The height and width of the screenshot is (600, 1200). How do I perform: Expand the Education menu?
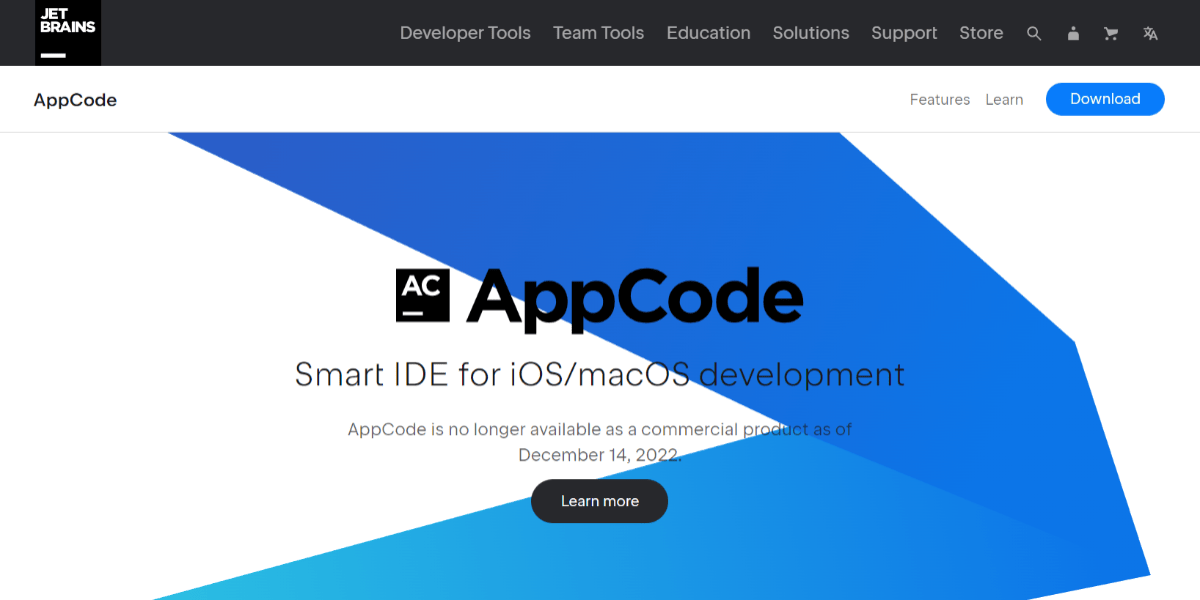point(708,33)
